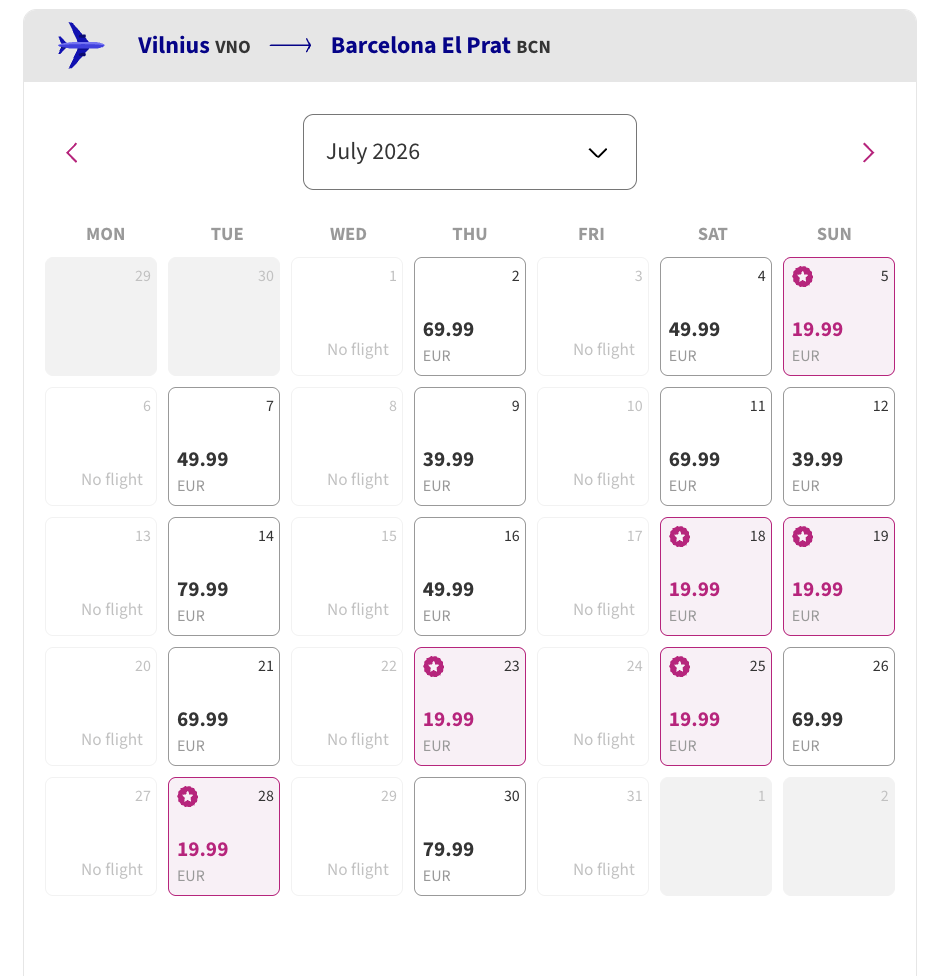Click the chevron in the month selector
932x976 pixels.
click(x=598, y=153)
